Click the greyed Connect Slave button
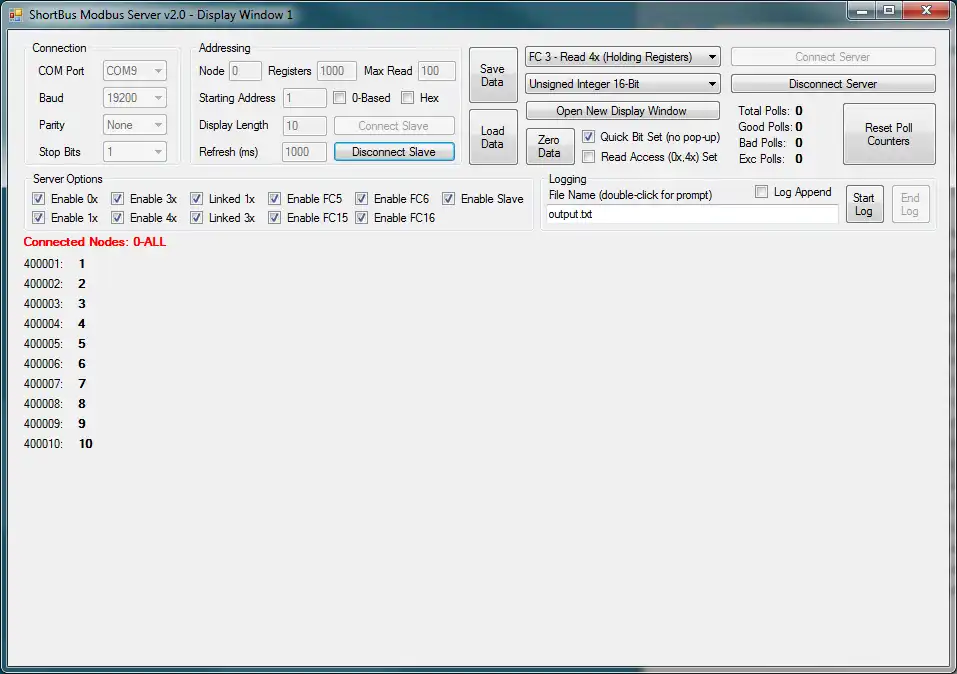 tap(394, 126)
